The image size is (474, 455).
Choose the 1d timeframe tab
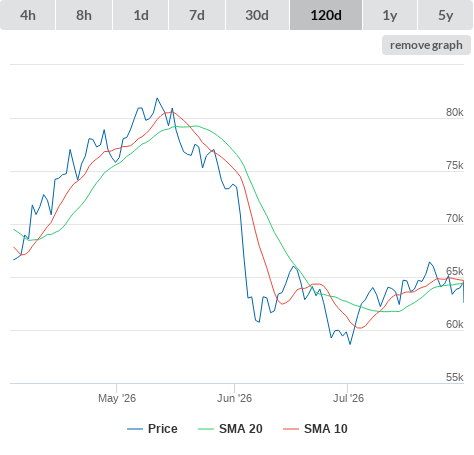click(141, 15)
